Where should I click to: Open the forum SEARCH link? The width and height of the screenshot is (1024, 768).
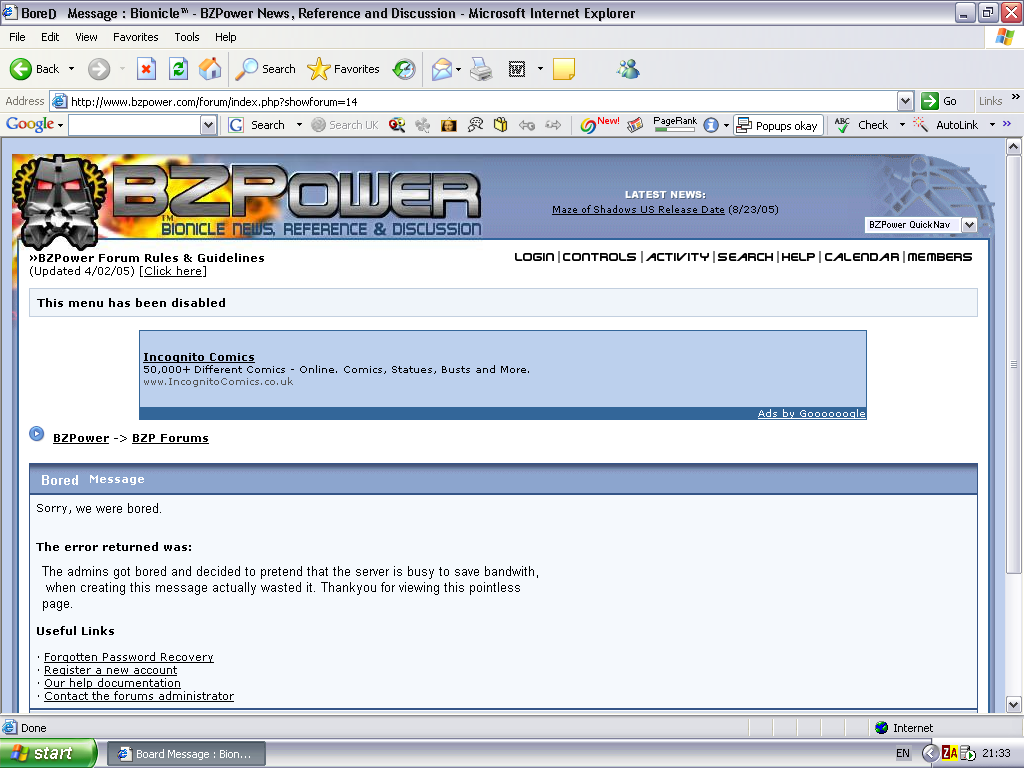click(745, 257)
